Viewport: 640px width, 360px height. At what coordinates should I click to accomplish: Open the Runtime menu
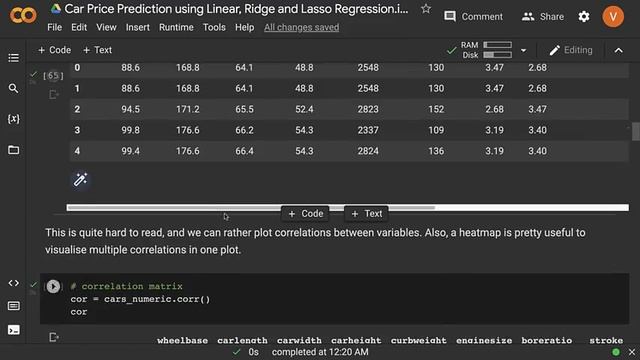coord(176,27)
